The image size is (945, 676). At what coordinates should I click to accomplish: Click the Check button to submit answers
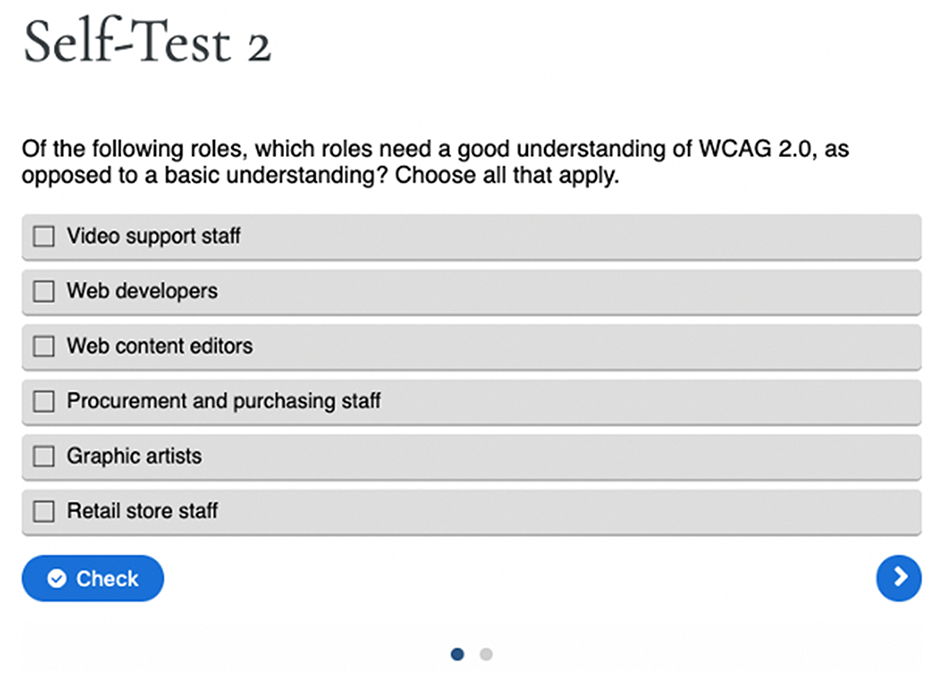92,578
